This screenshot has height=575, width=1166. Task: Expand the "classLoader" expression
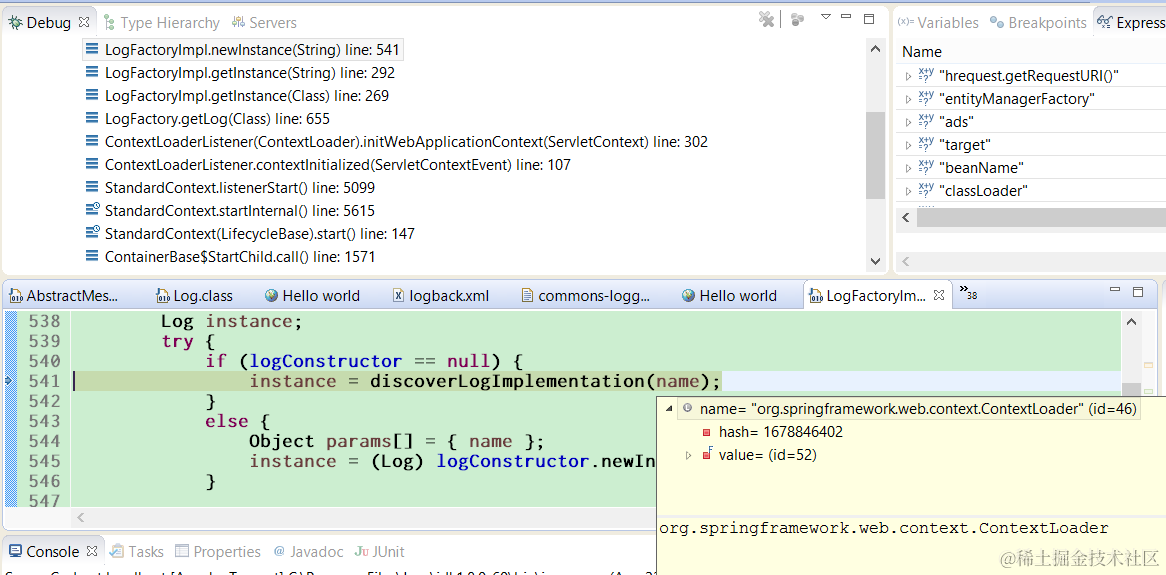tap(907, 191)
